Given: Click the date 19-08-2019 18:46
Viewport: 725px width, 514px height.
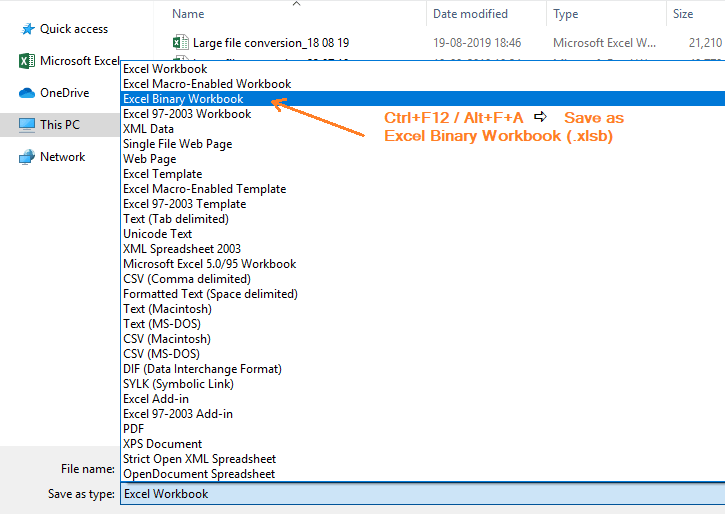Looking at the screenshot, I should point(477,43).
